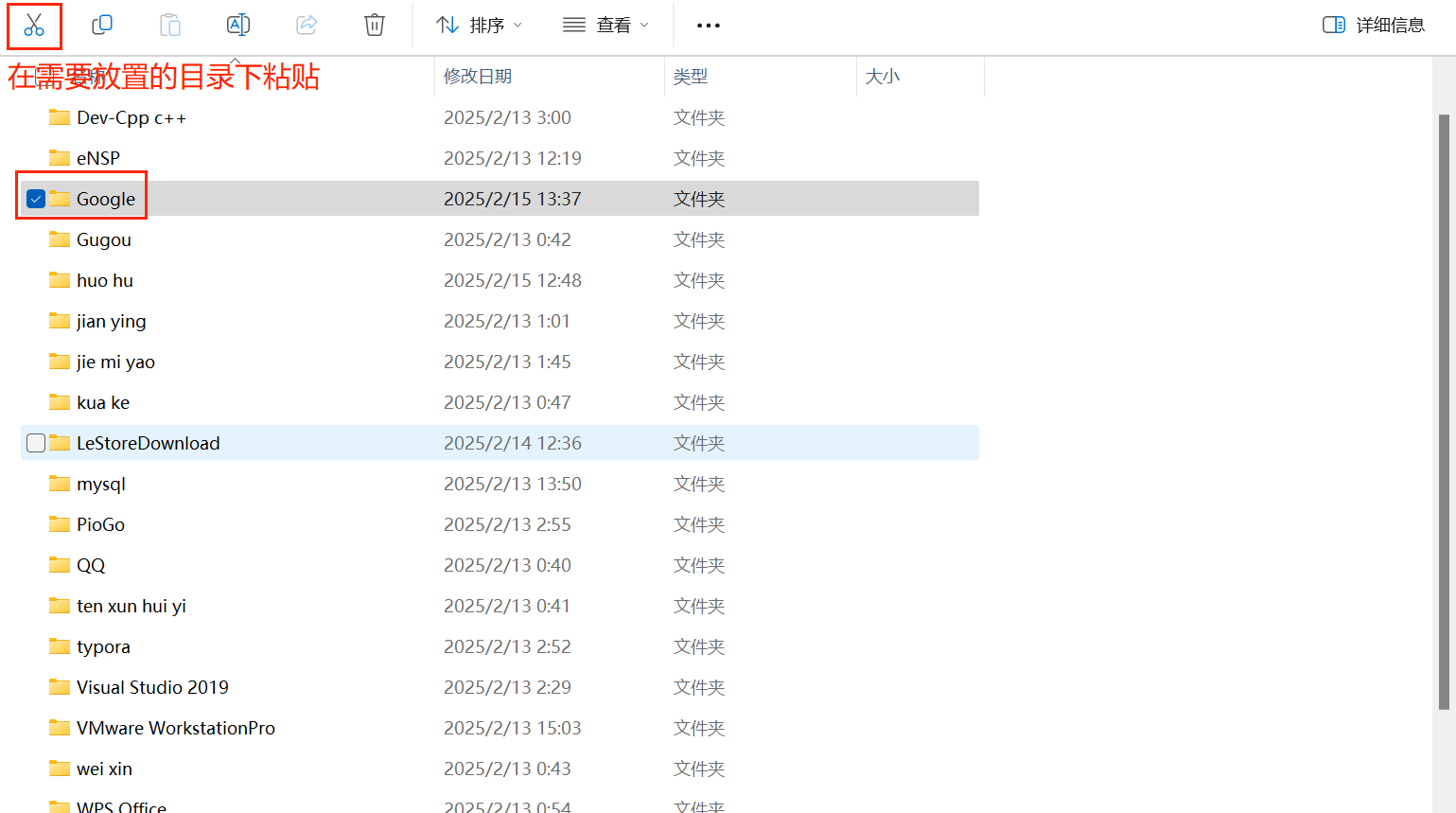Viewport: 1456px width, 813px height.
Task: Select the eNSP folder name
Action: (x=98, y=158)
